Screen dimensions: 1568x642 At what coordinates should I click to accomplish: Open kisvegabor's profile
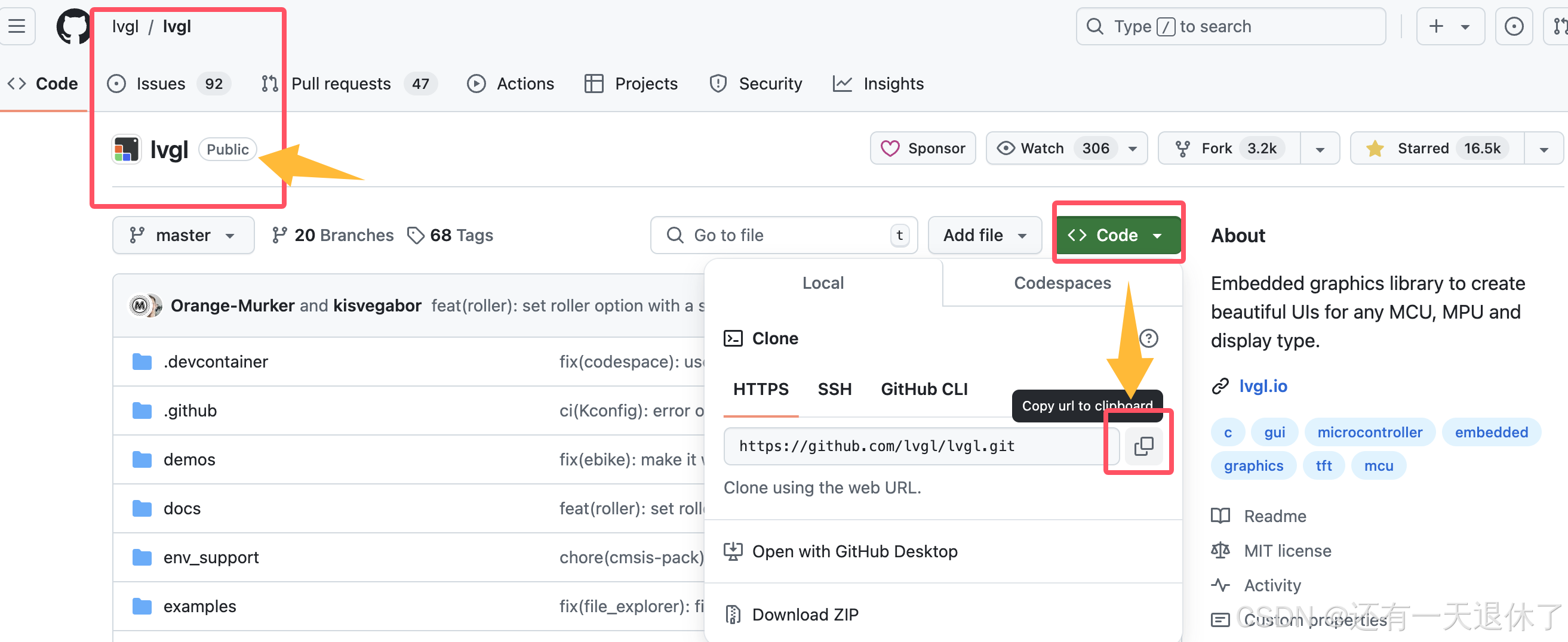pos(377,305)
